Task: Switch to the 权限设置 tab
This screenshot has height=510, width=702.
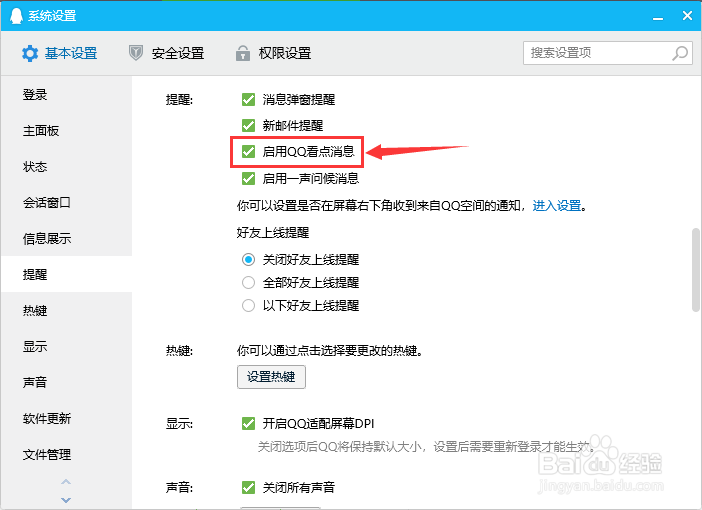Action: [x=273, y=53]
